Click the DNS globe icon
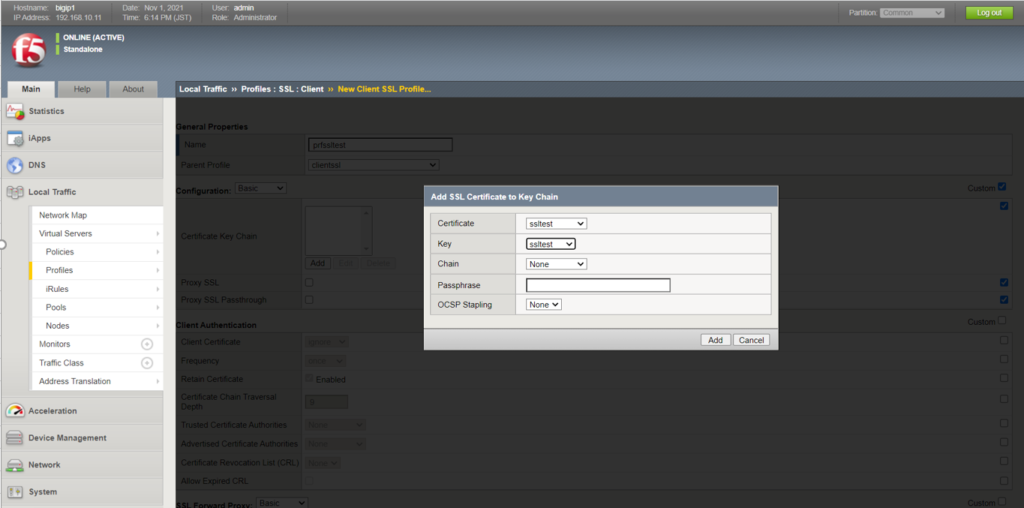This screenshot has height=508, width=1024. [15, 165]
